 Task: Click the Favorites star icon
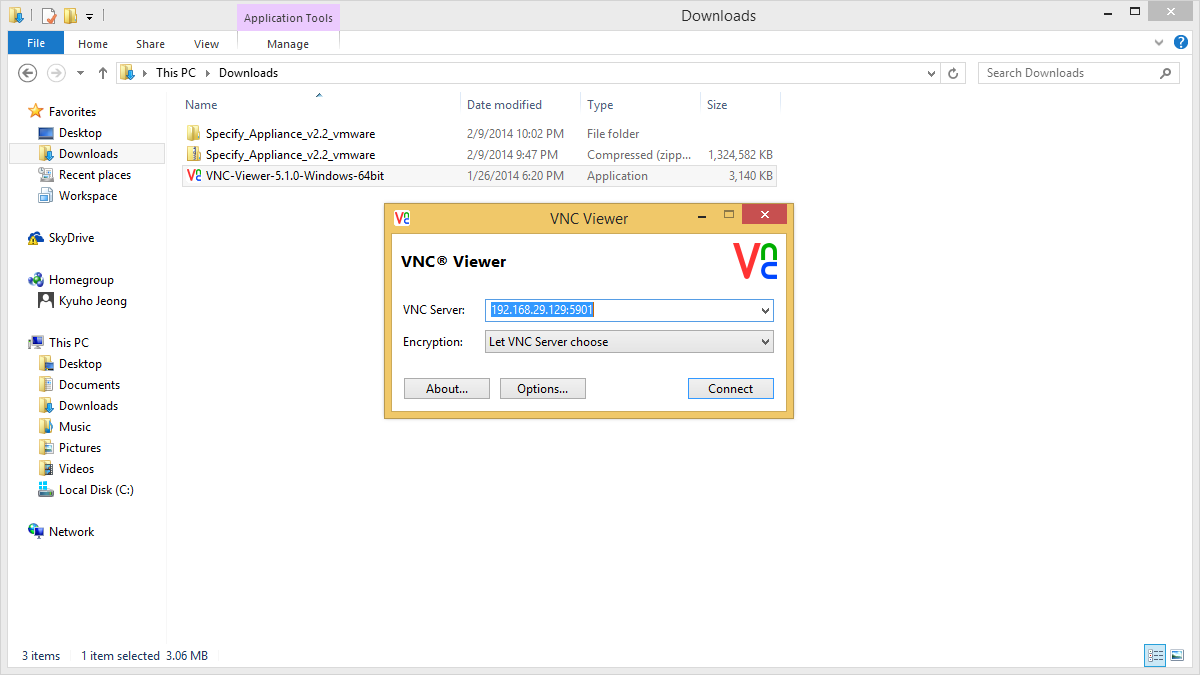[x=36, y=112]
